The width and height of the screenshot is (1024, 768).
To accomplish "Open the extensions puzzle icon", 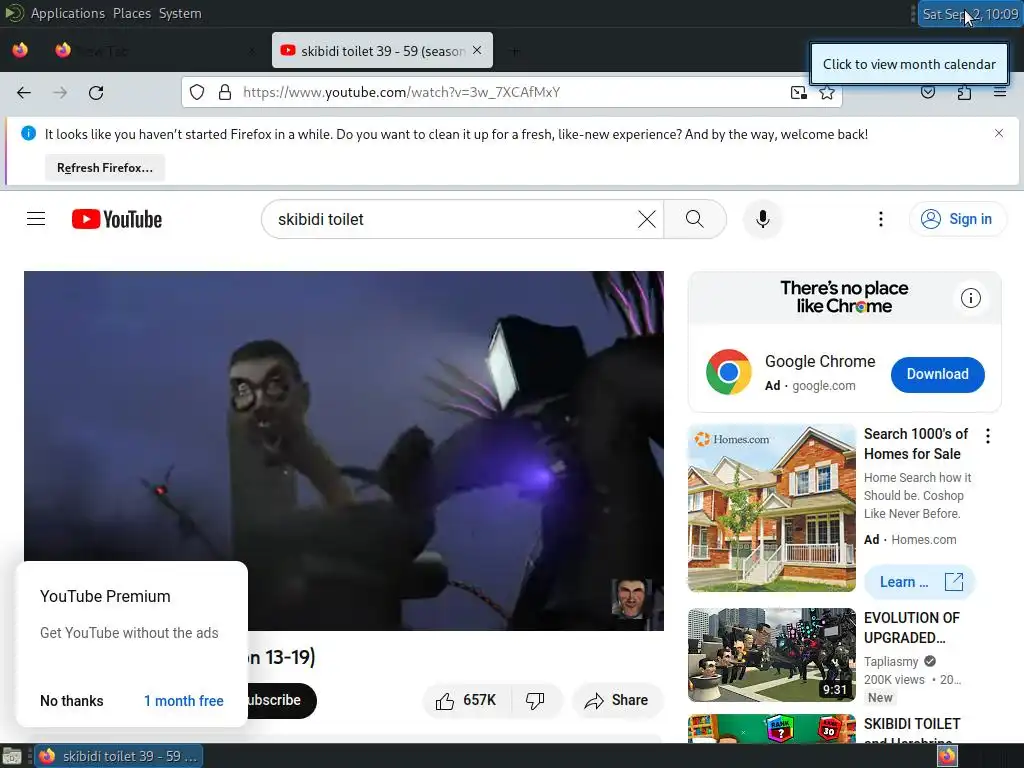I will click(964, 92).
